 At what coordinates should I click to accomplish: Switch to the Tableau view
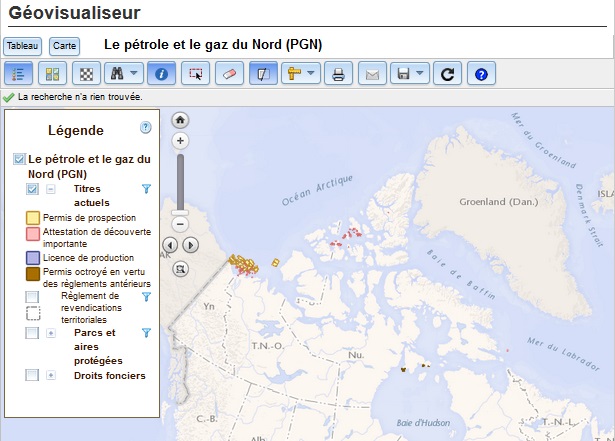coord(22,46)
